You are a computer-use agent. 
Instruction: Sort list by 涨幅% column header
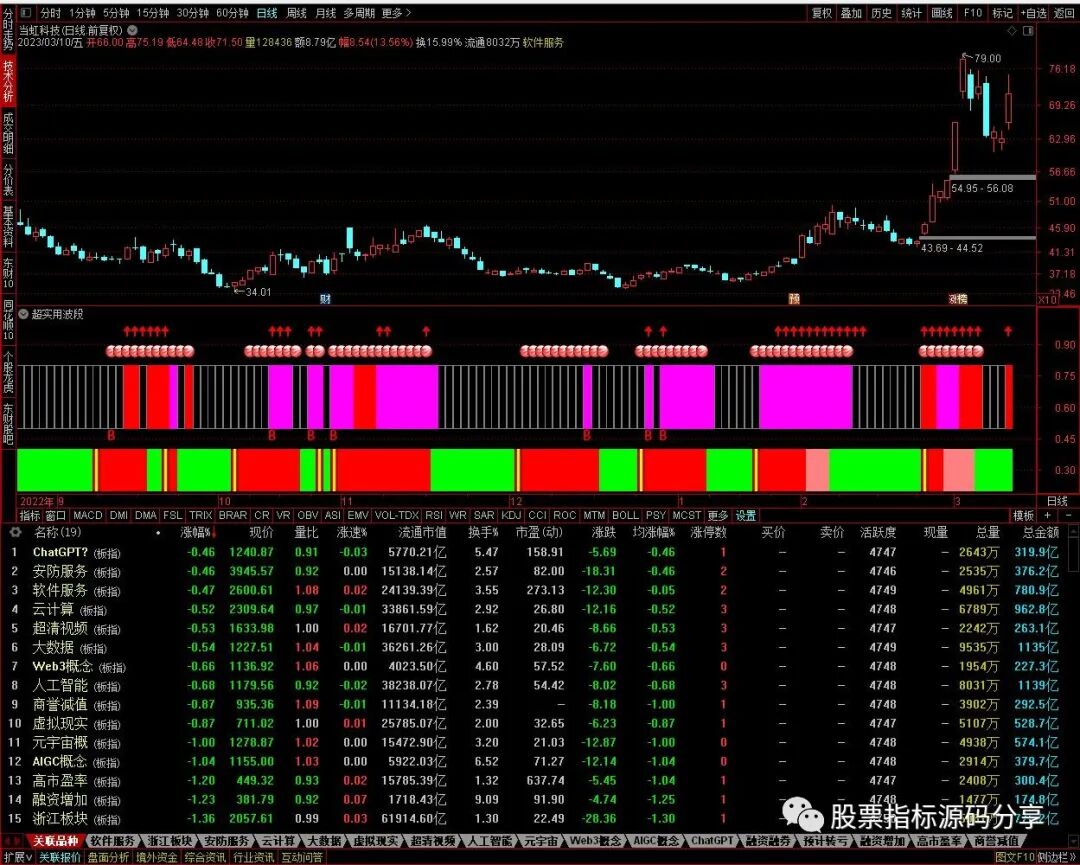tap(198, 532)
